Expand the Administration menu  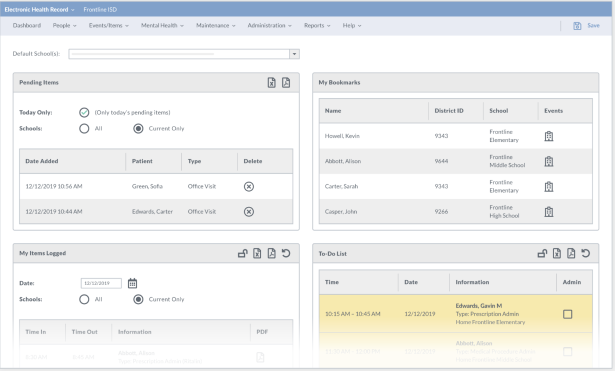tap(269, 25)
